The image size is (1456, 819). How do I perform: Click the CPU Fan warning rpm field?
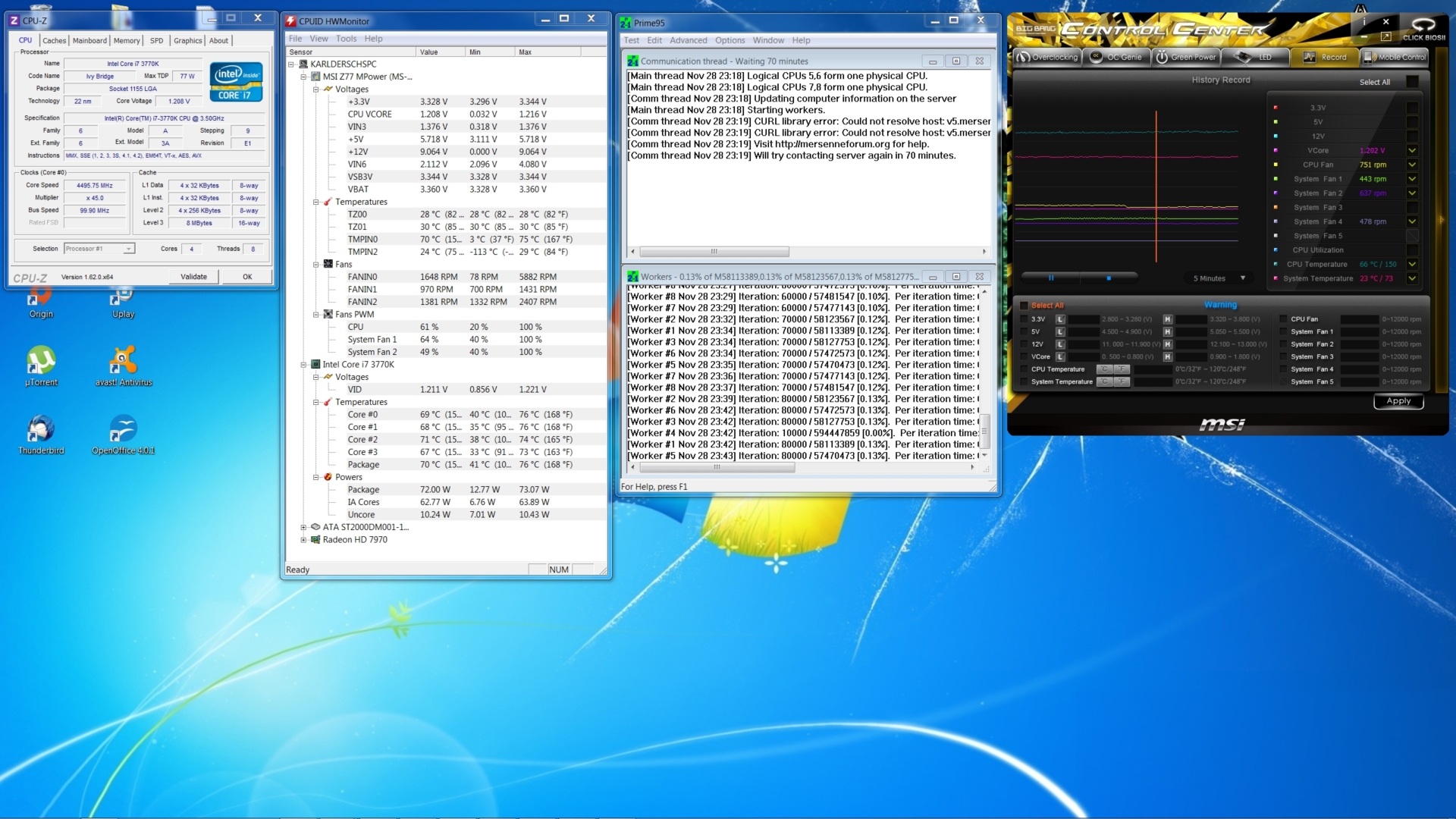[x=1359, y=319]
